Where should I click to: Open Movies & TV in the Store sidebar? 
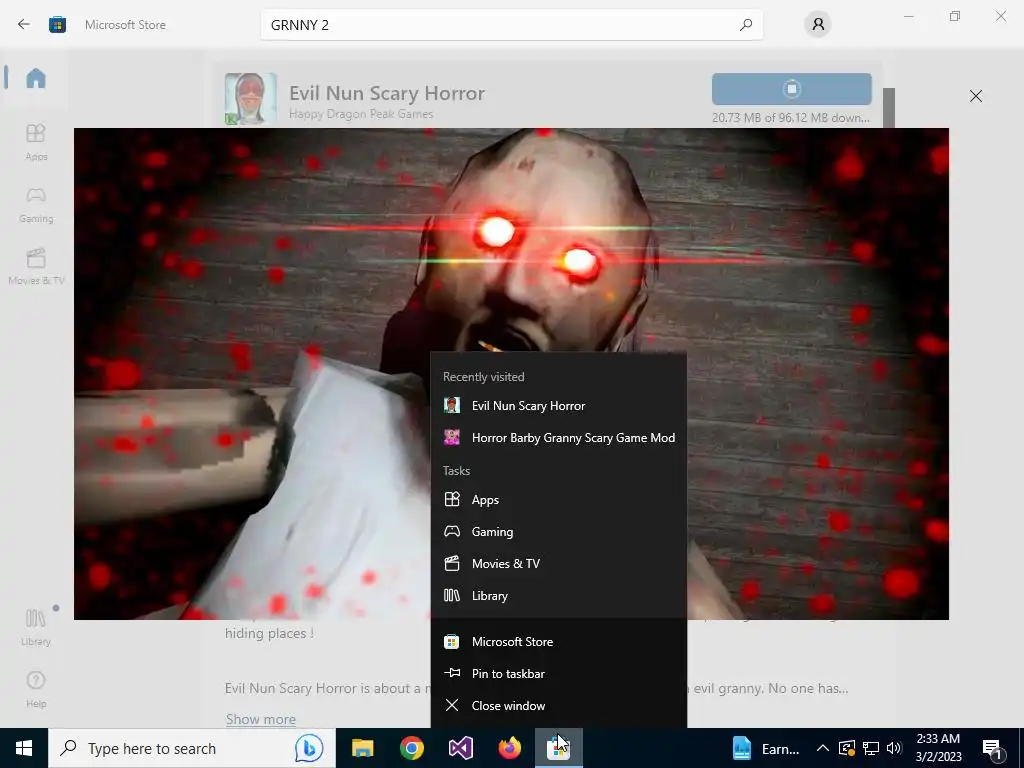(36, 266)
